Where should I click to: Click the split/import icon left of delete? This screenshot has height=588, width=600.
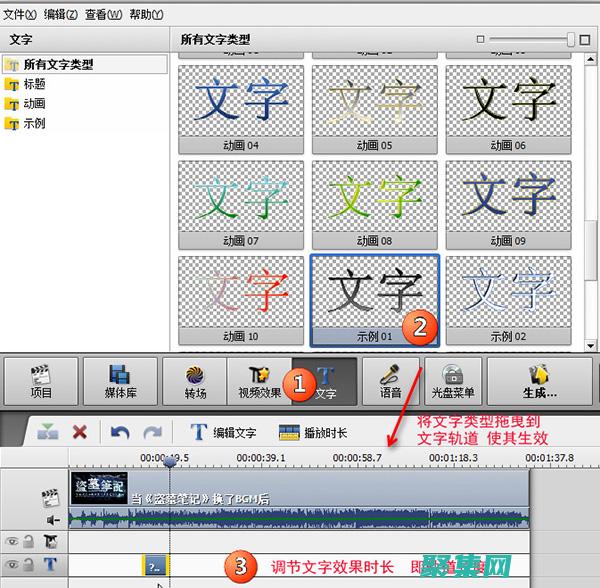point(48,432)
